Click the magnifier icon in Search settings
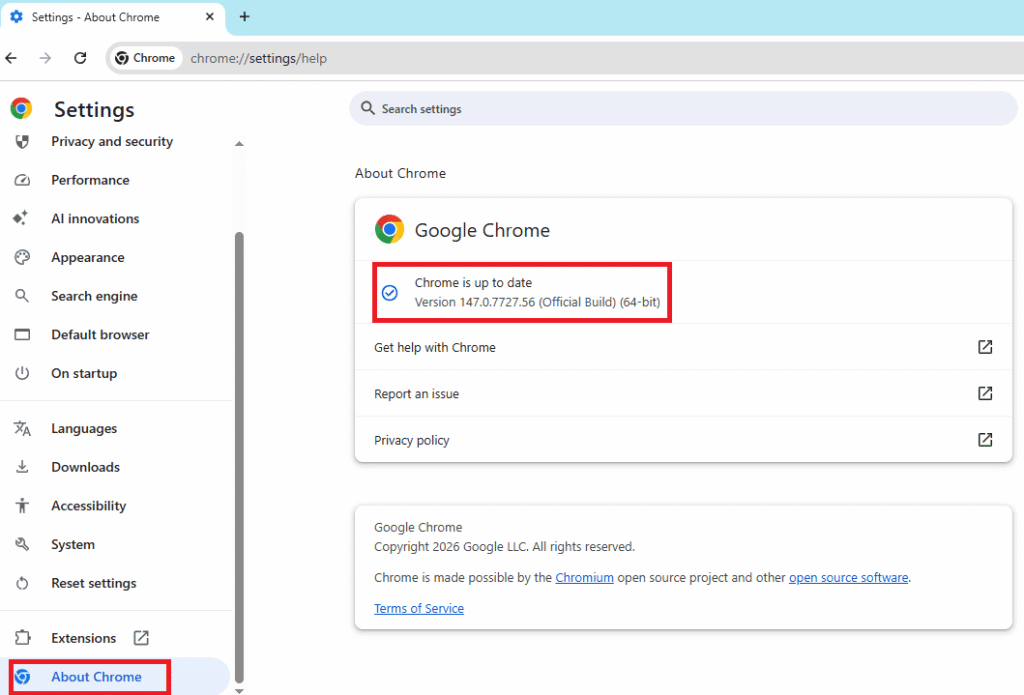Viewport: 1024px width, 695px height. tap(368, 108)
